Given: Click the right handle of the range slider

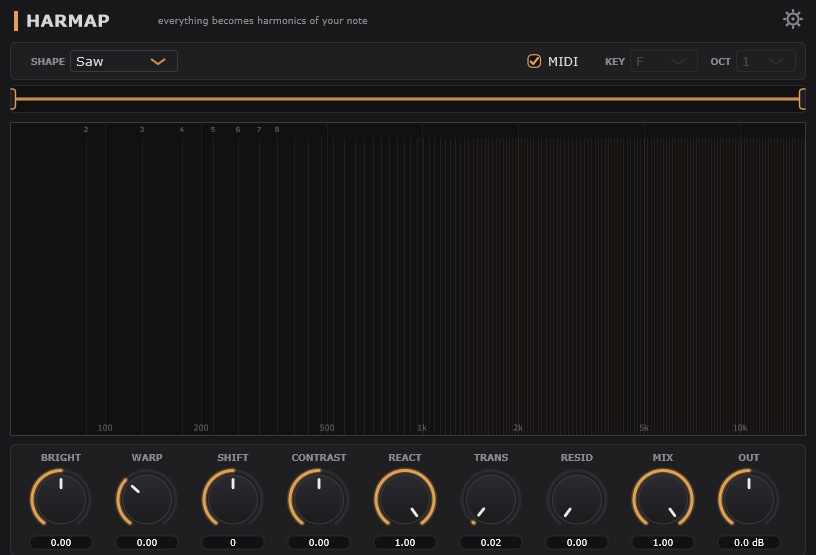Looking at the screenshot, I should [x=802, y=99].
